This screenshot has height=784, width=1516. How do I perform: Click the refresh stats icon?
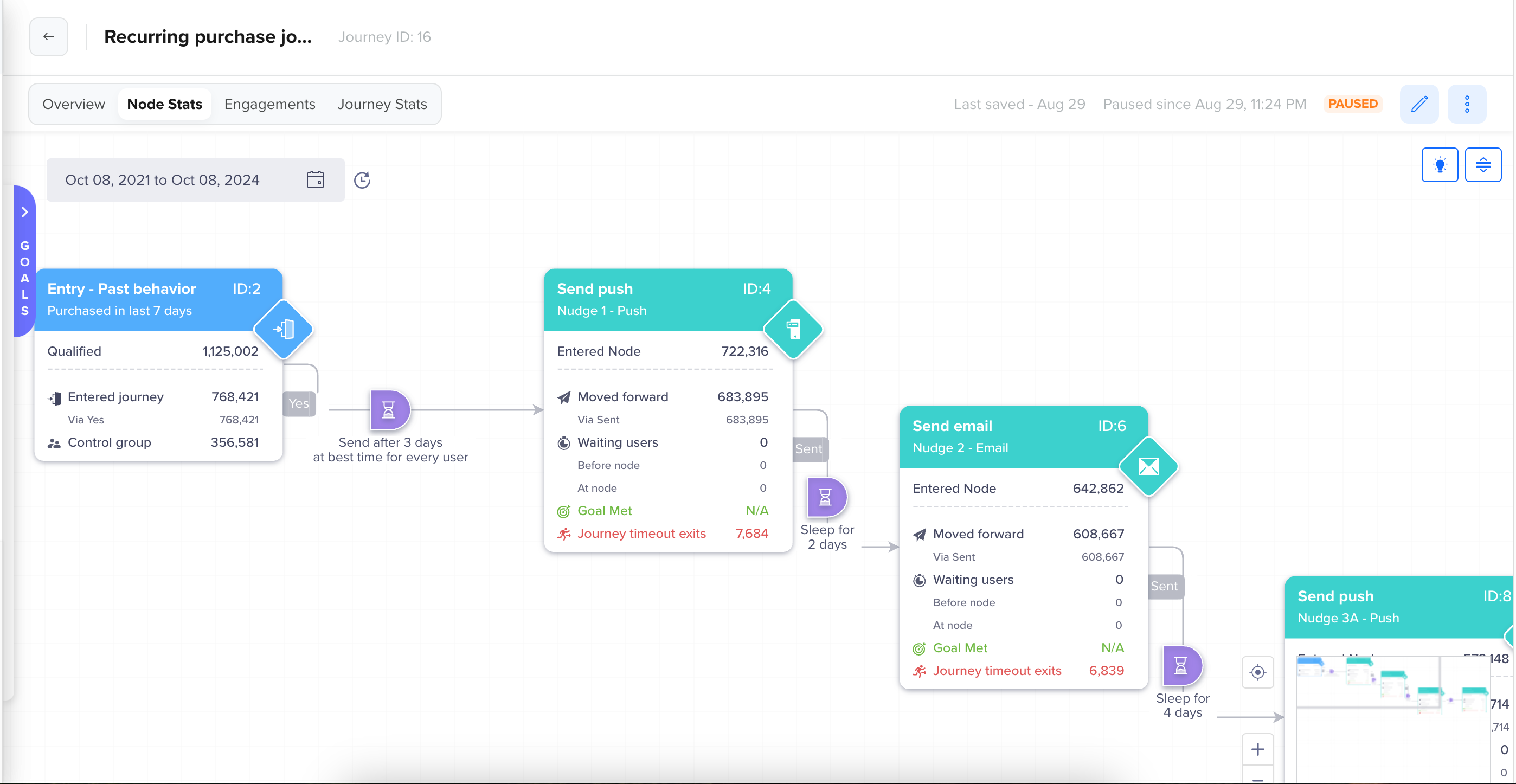click(362, 180)
